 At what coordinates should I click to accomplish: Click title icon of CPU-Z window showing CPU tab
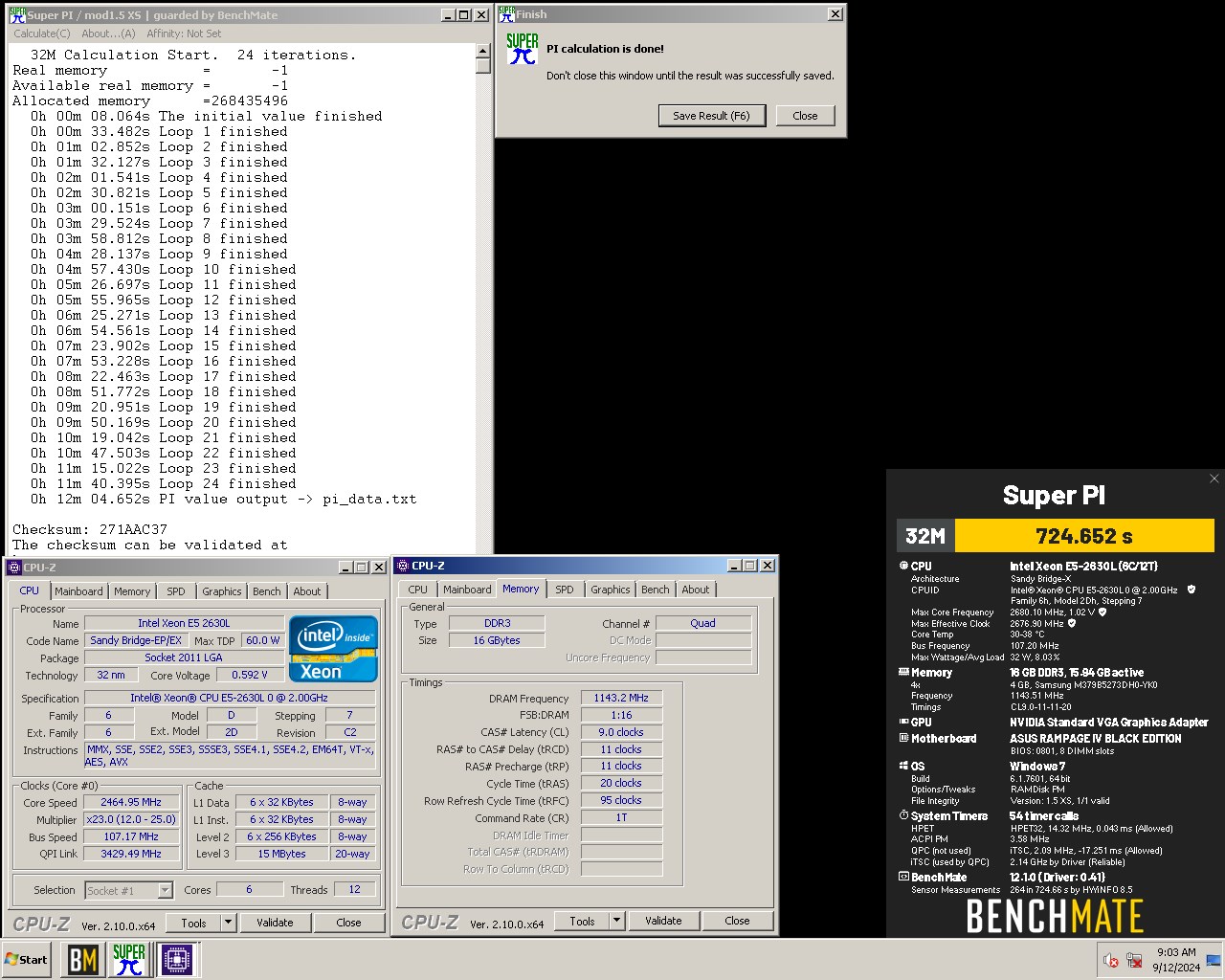click(x=14, y=567)
